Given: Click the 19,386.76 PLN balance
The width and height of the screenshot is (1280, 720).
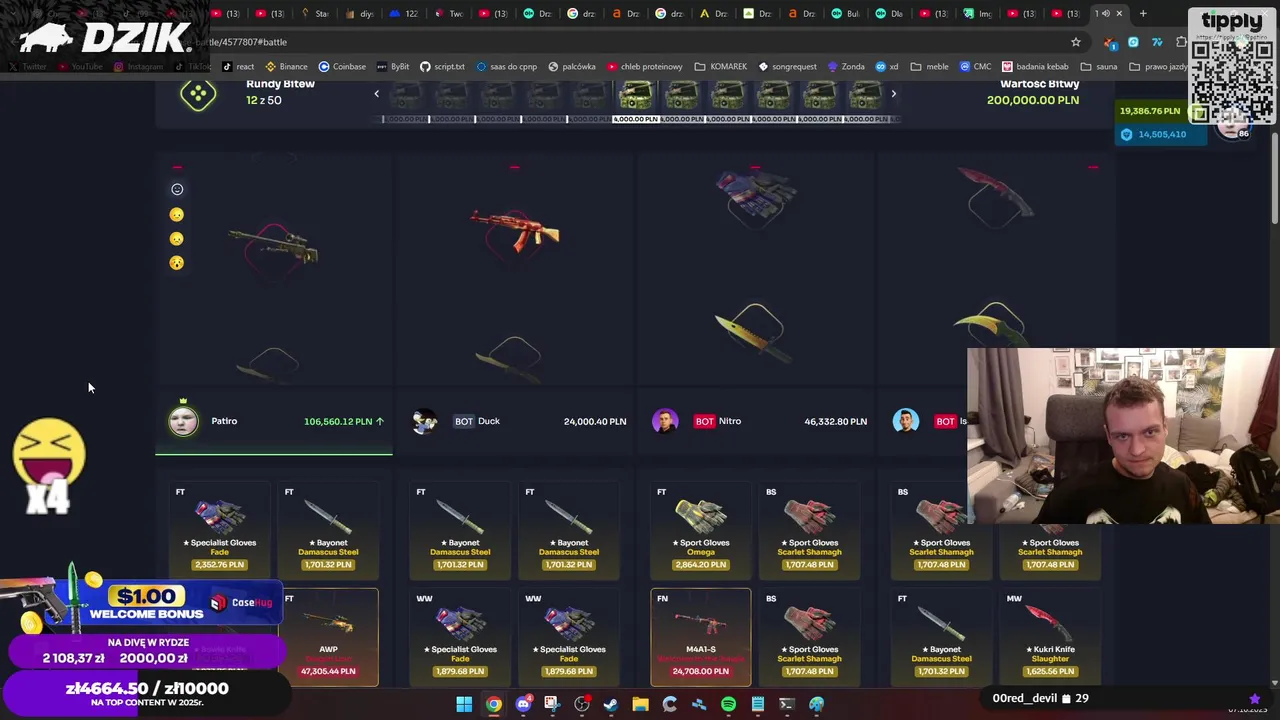Looking at the screenshot, I should 1150,111.
